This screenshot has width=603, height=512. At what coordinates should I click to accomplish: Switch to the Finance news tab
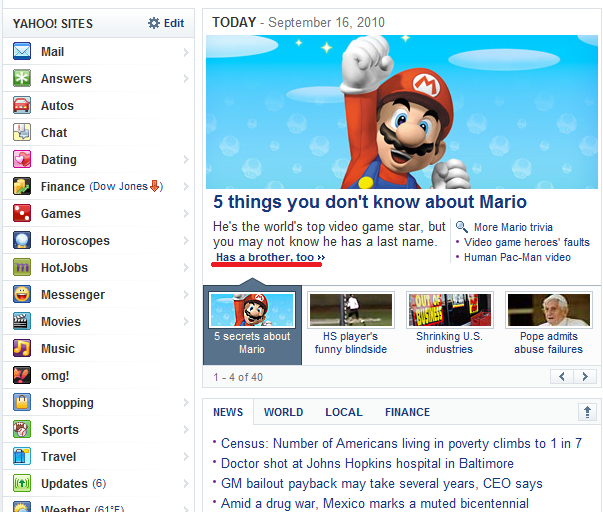pos(407,412)
